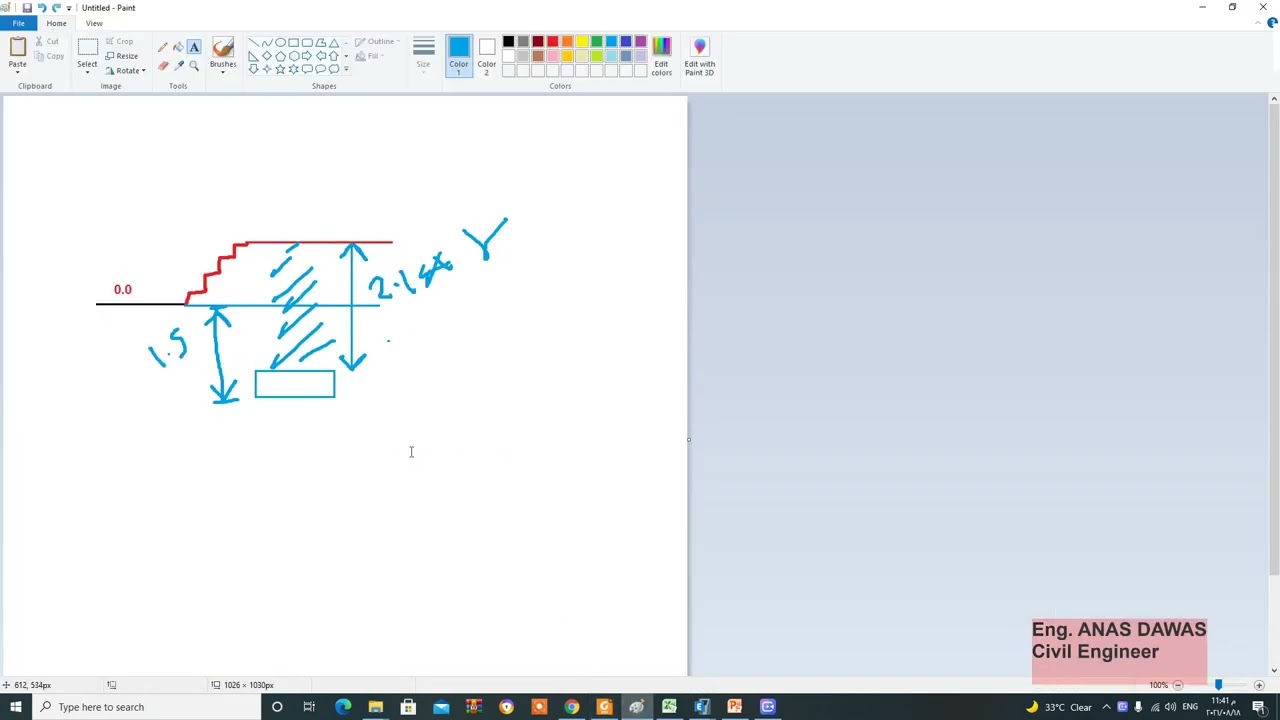Open Google Chrome from the taskbar

point(571,707)
